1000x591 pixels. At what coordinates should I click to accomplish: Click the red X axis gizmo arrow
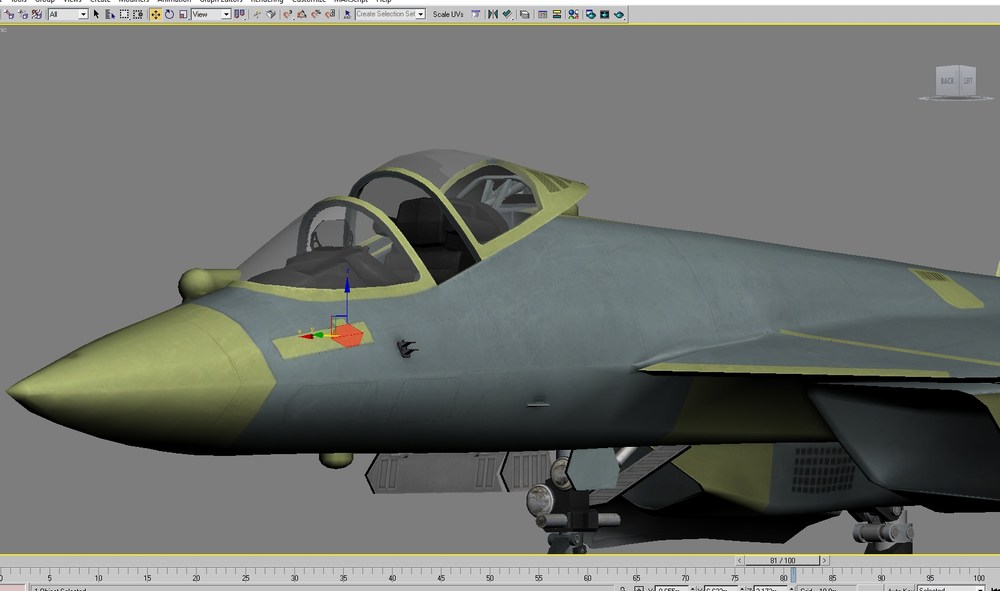point(305,335)
